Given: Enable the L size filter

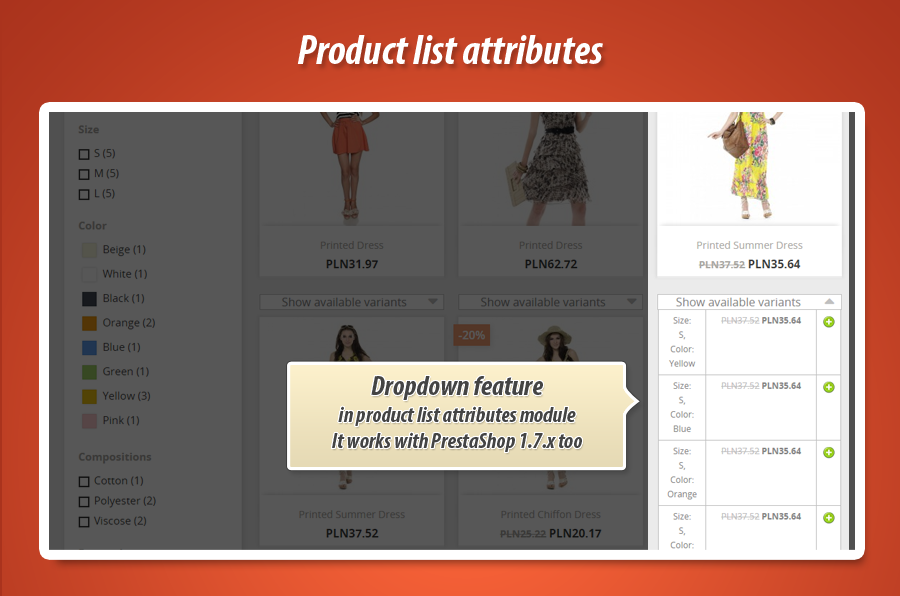Looking at the screenshot, I should 84,193.
